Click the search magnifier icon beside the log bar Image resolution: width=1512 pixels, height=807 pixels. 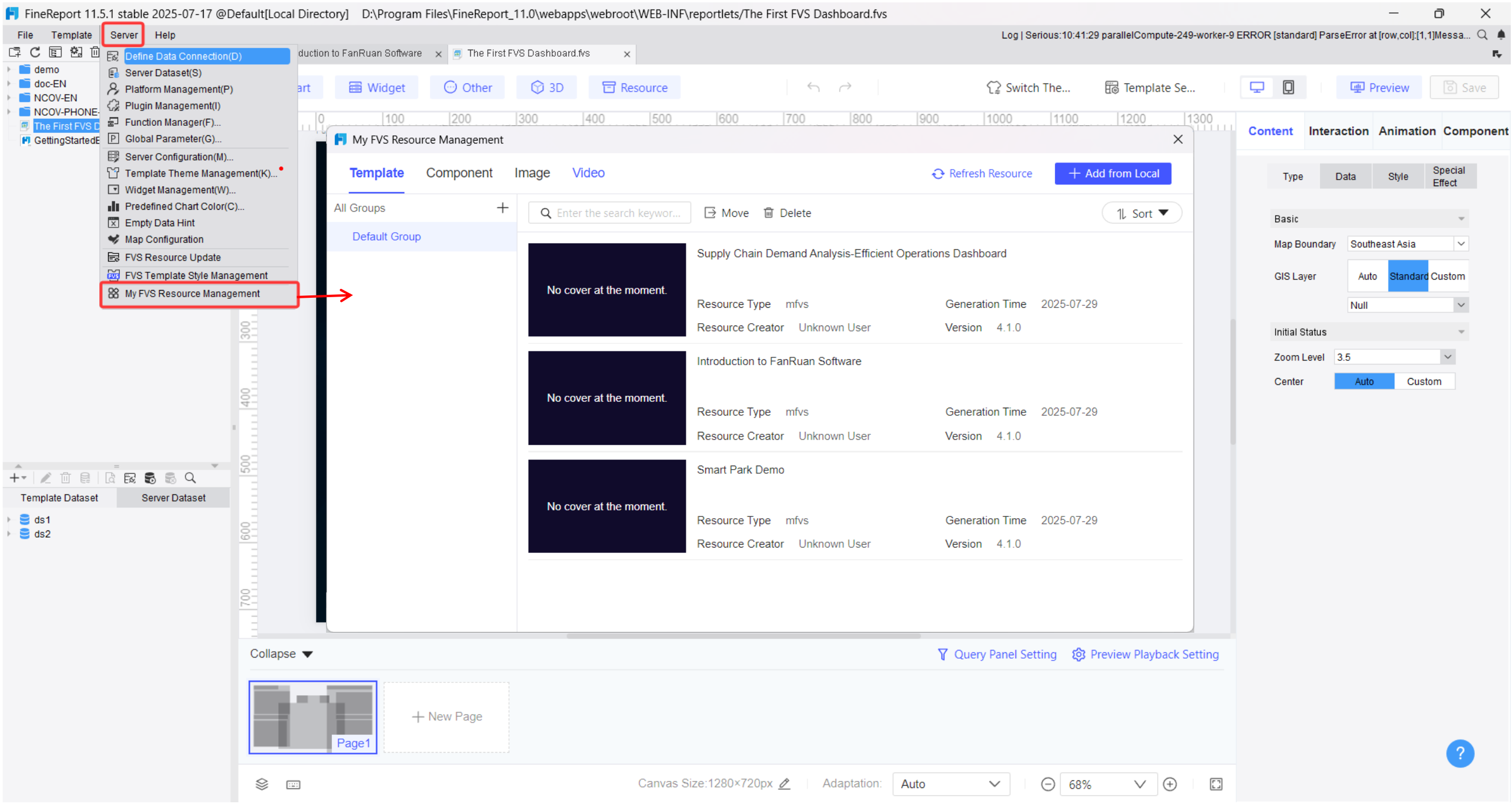click(1482, 35)
